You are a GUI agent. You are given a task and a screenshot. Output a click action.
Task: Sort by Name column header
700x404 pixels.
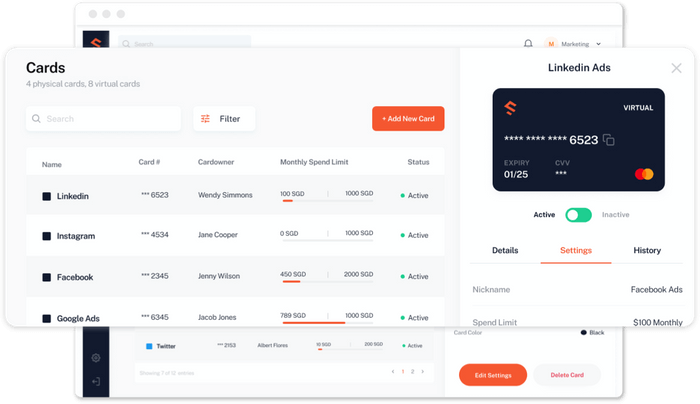tap(52, 164)
